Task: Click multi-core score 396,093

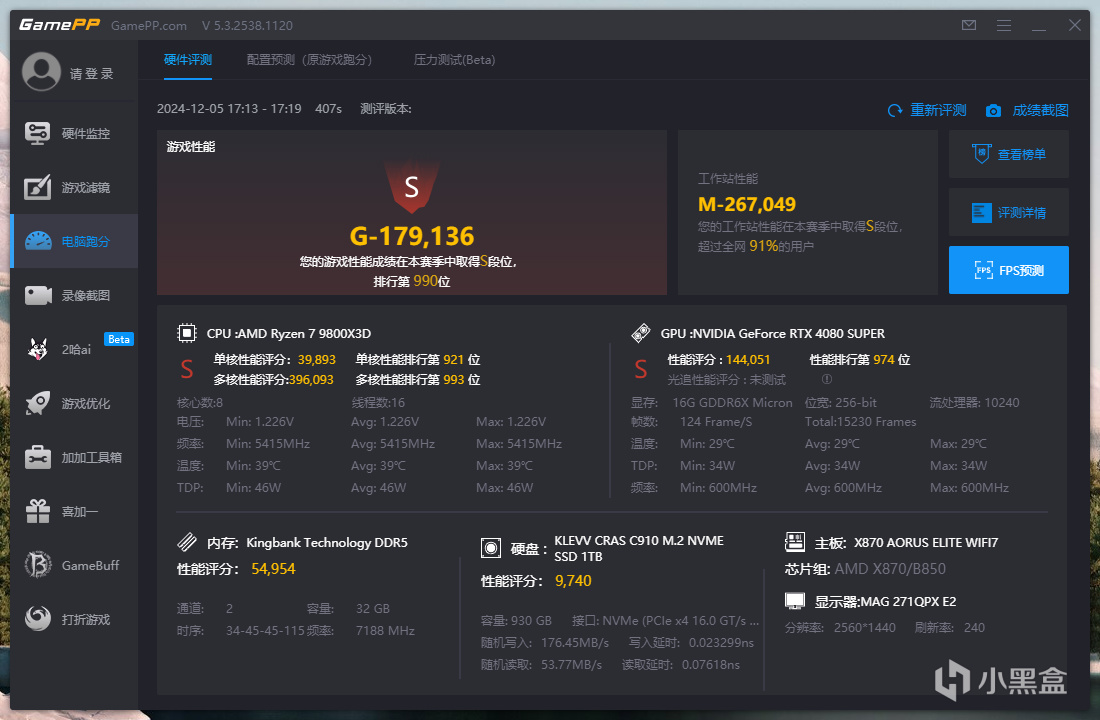Action: (x=311, y=380)
